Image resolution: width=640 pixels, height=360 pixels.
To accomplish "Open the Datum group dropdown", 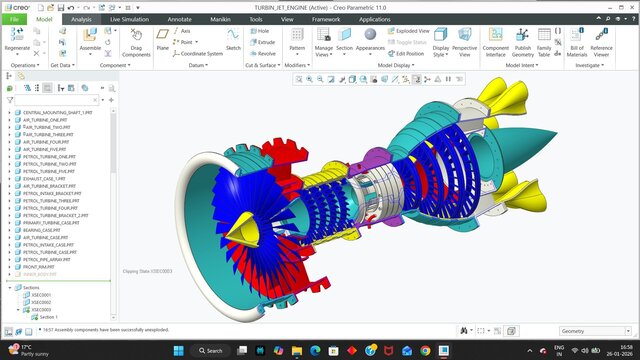I will (x=198, y=65).
